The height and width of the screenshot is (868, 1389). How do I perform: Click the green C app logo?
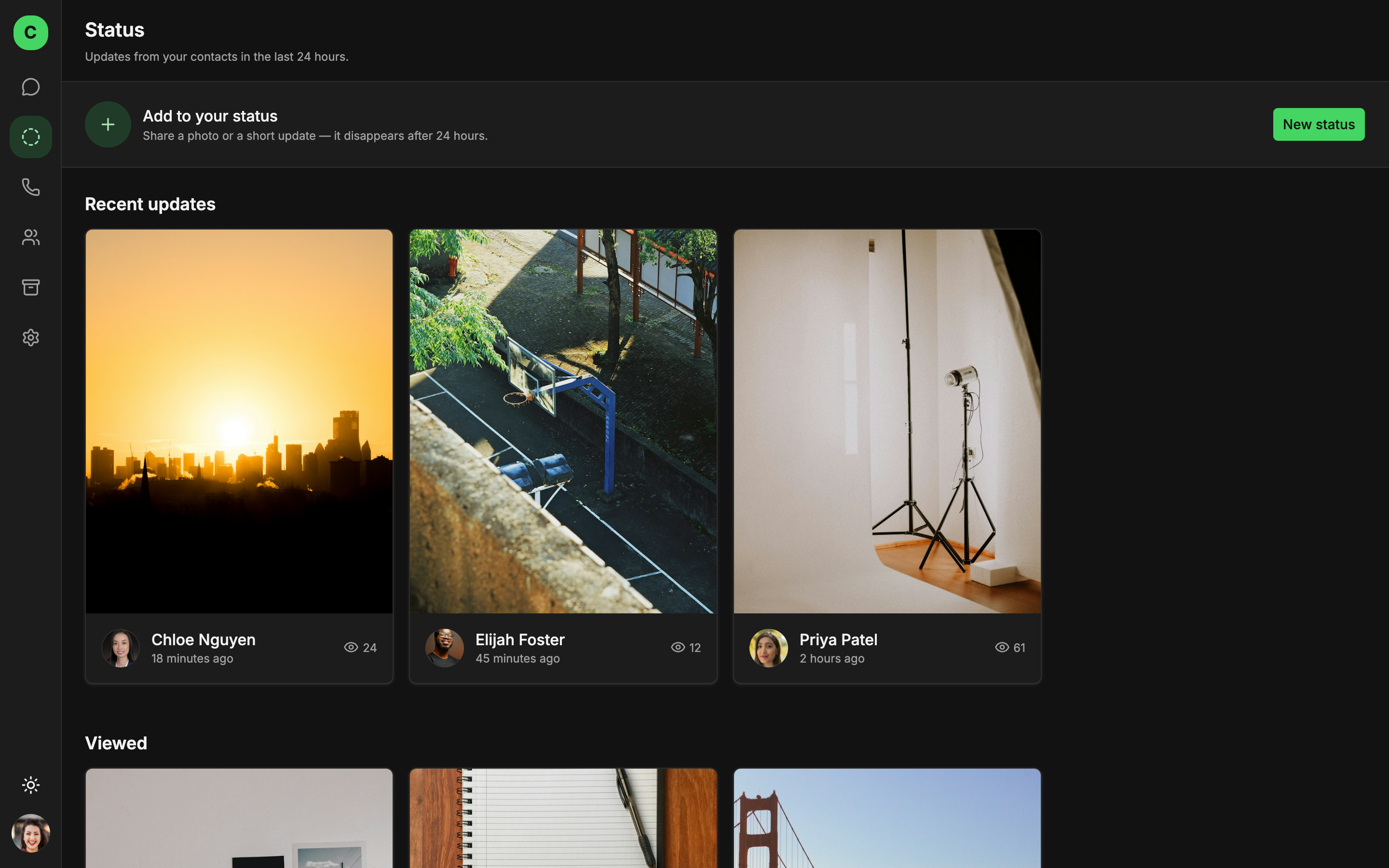30,32
